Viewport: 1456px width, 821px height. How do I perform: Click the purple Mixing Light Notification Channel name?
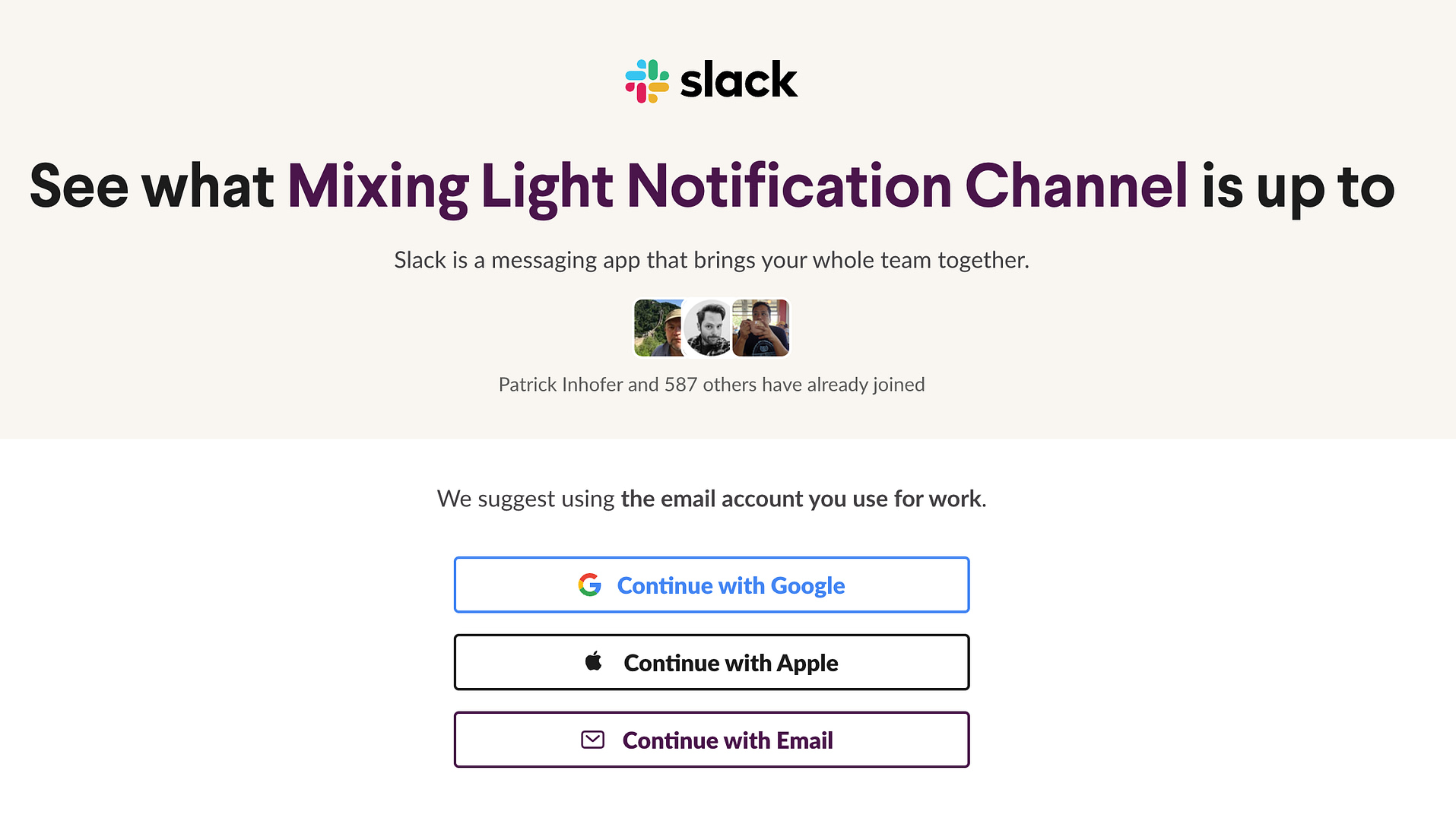click(738, 187)
